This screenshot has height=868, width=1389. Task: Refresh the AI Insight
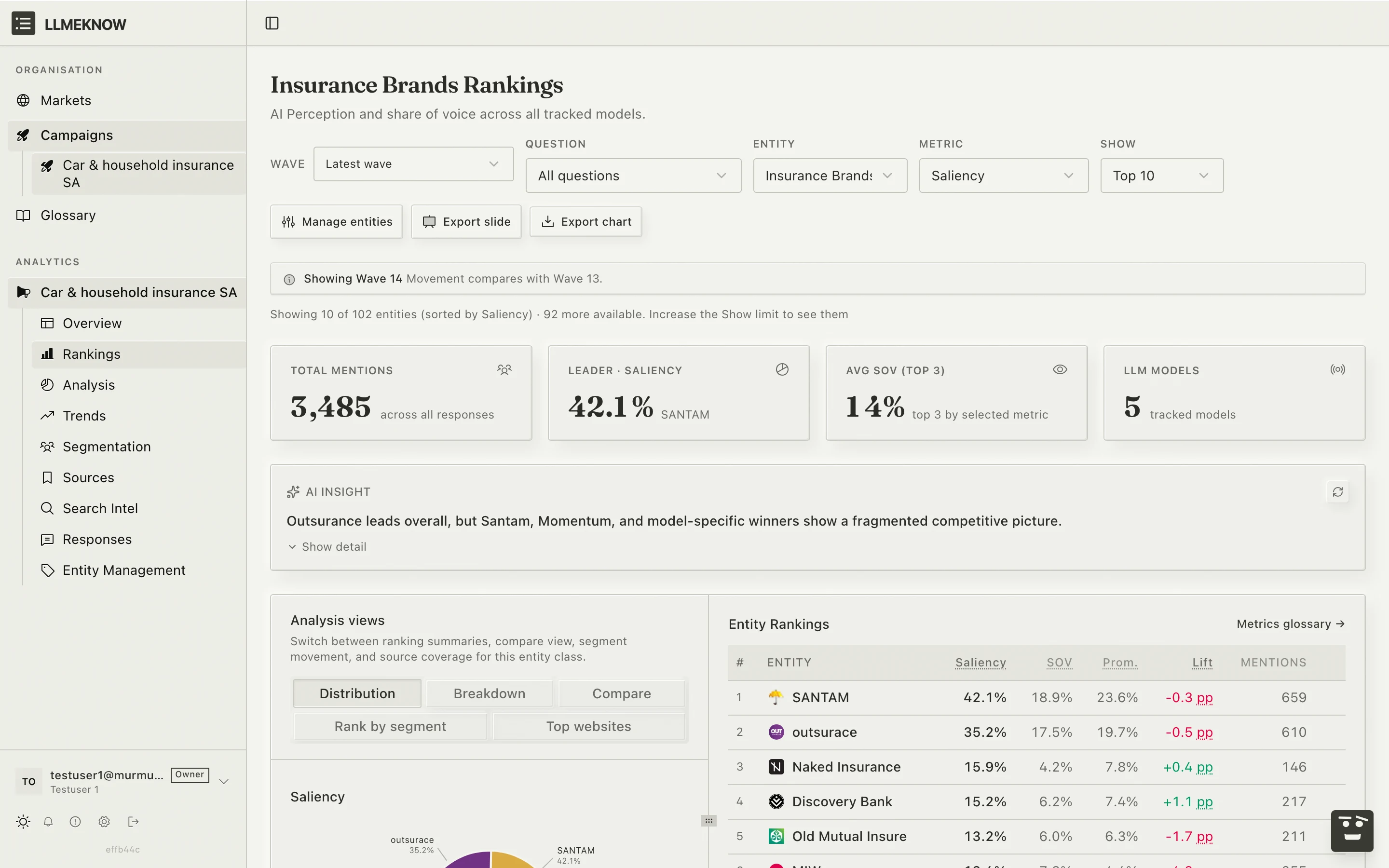pos(1337,492)
